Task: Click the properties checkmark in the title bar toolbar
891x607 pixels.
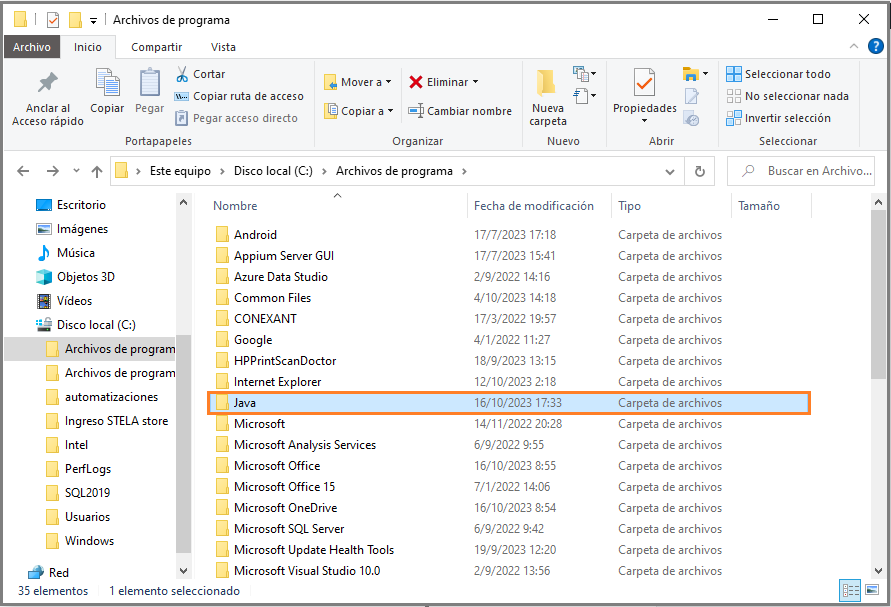Action: coord(53,20)
